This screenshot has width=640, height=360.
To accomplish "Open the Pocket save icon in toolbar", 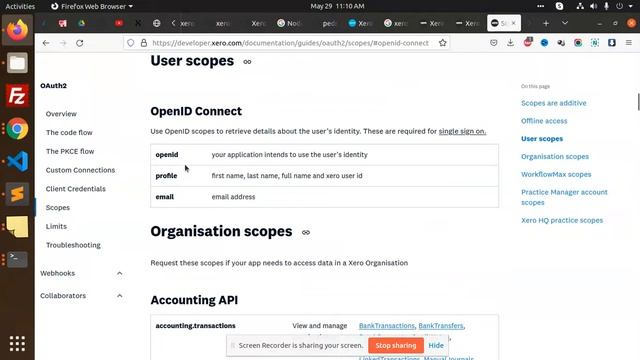I will (x=493, y=43).
